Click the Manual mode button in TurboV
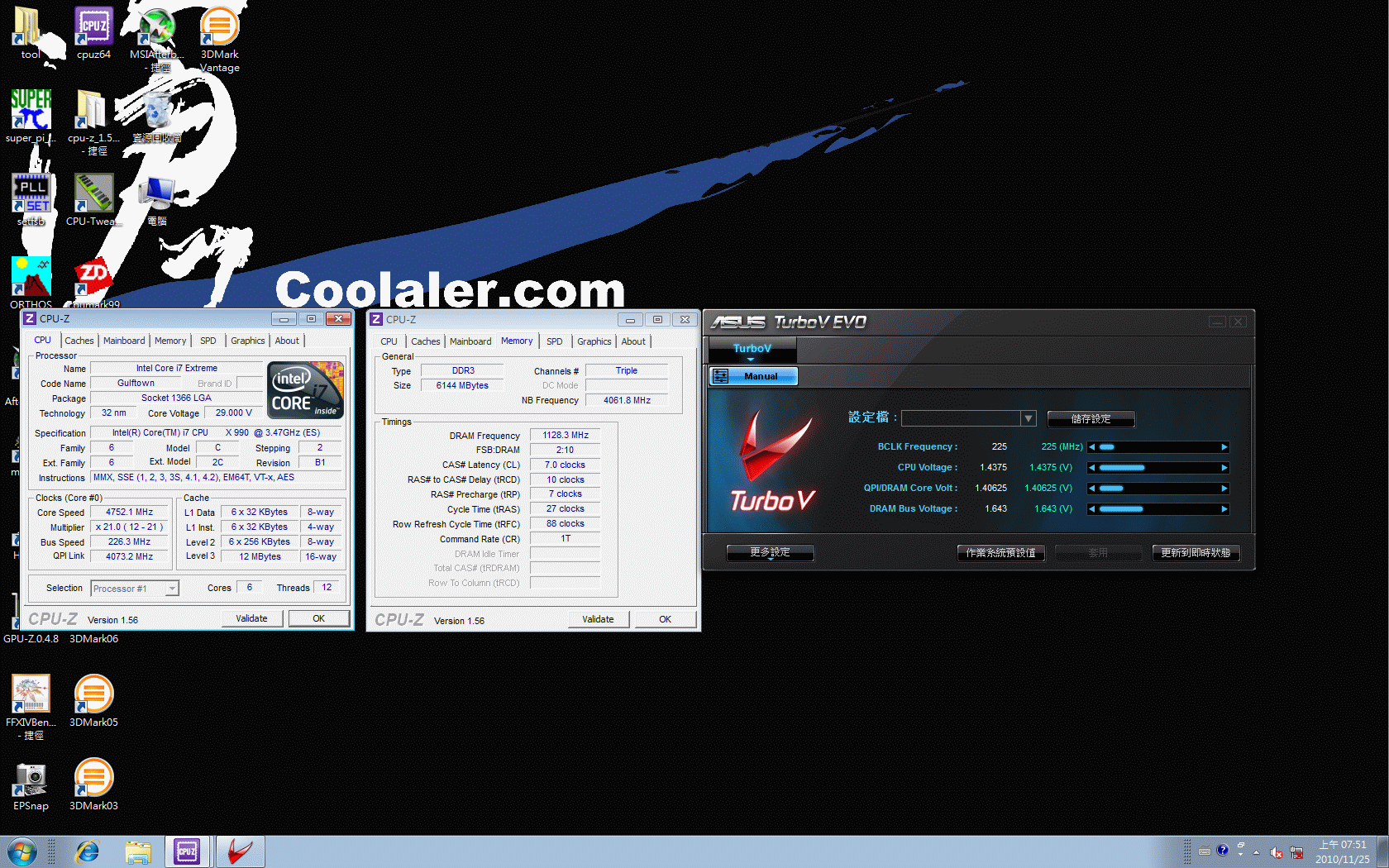The width and height of the screenshot is (1389, 868). pos(753,376)
